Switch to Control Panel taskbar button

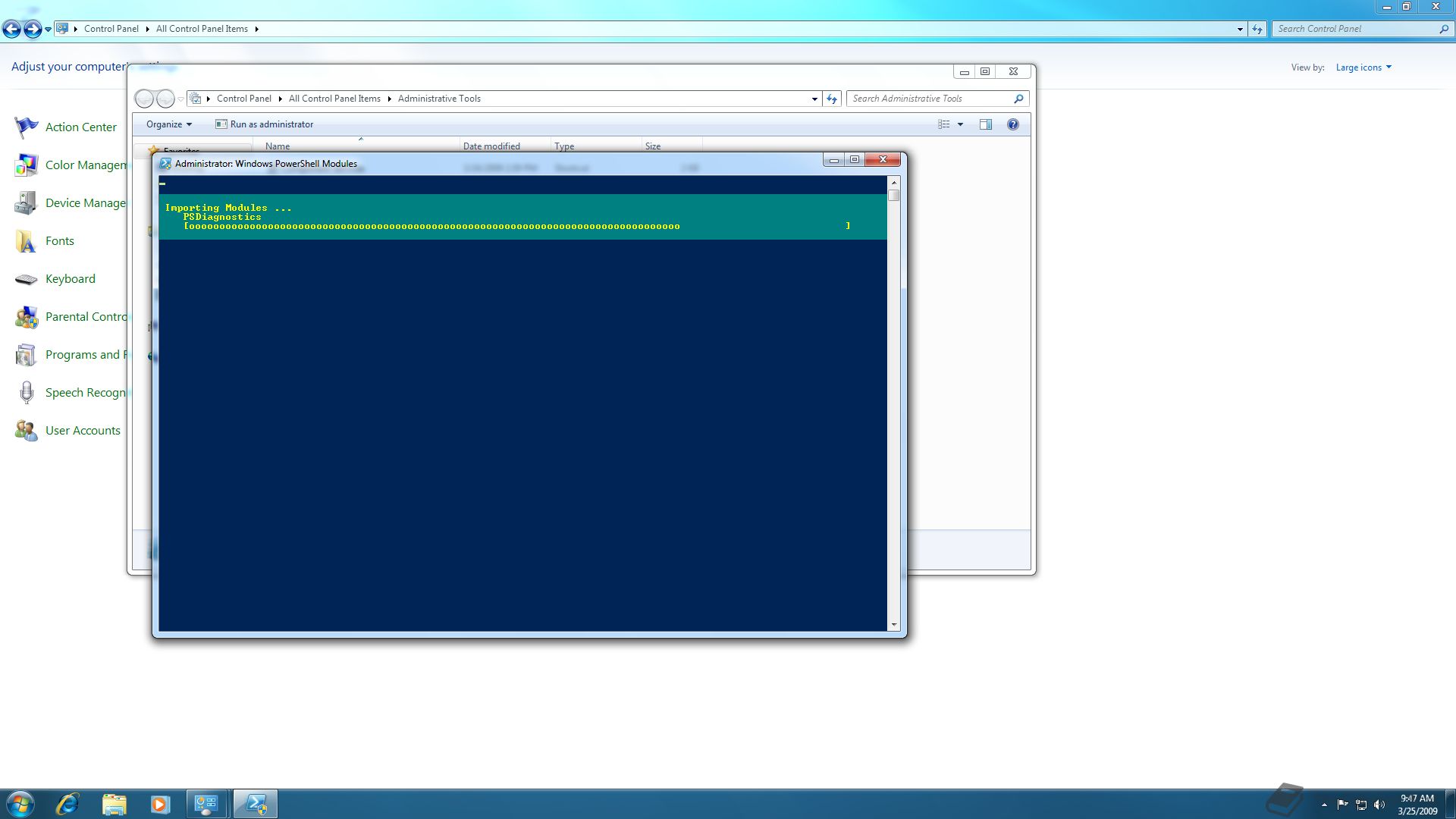pos(206,804)
